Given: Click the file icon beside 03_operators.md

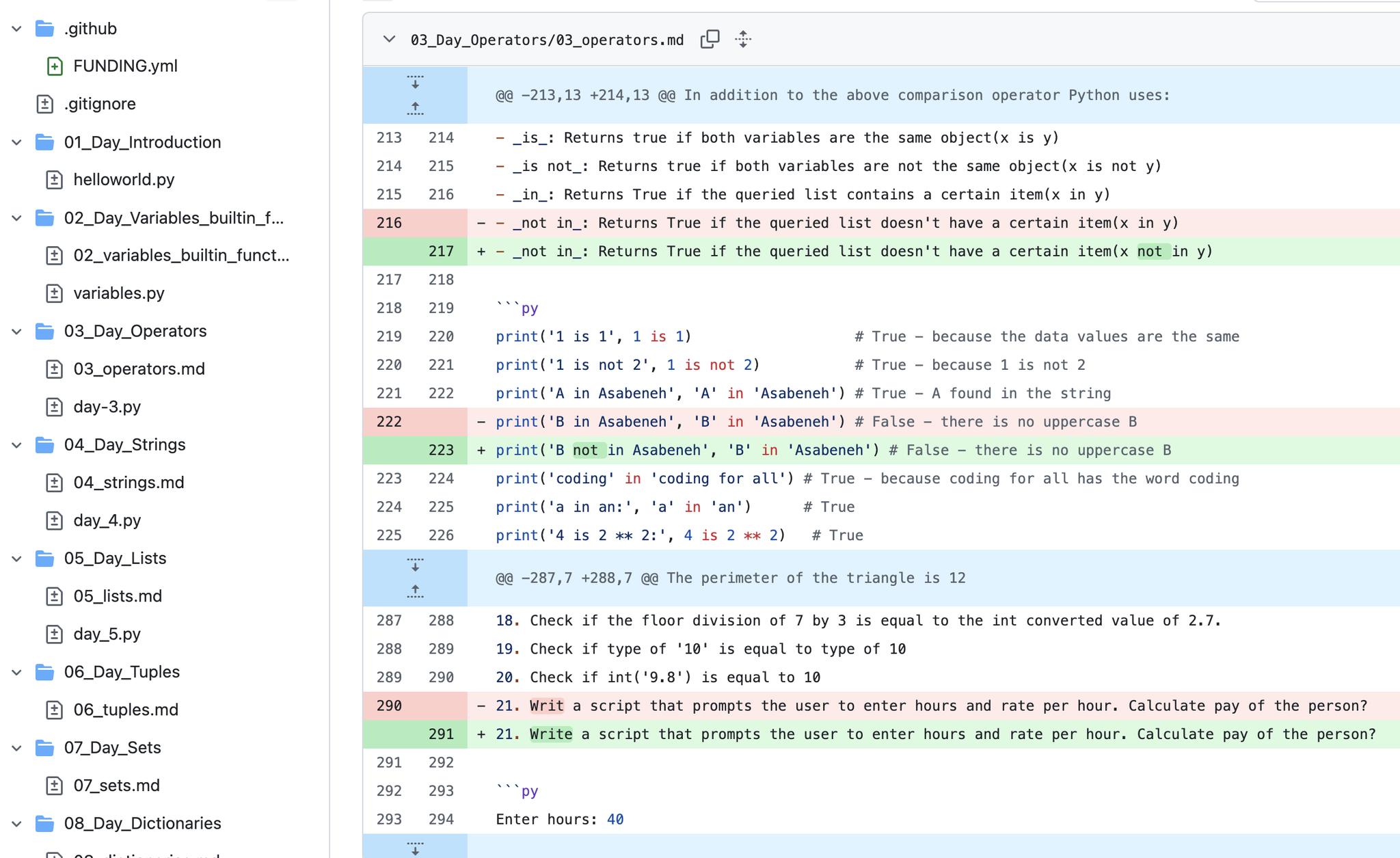Looking at the screenshot, I should [55, 369].
